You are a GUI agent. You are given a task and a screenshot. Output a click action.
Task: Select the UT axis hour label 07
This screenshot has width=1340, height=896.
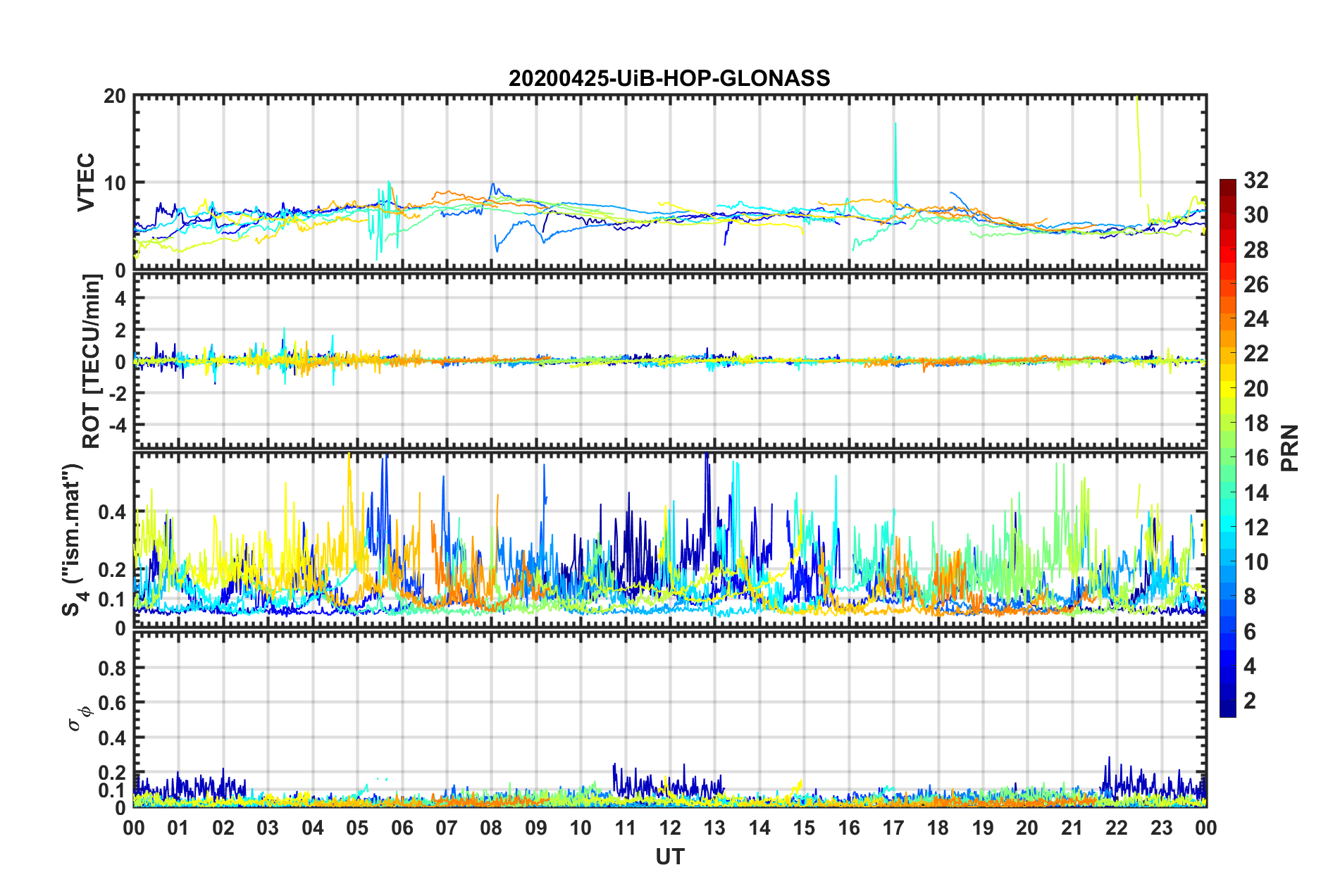[447, 828]
